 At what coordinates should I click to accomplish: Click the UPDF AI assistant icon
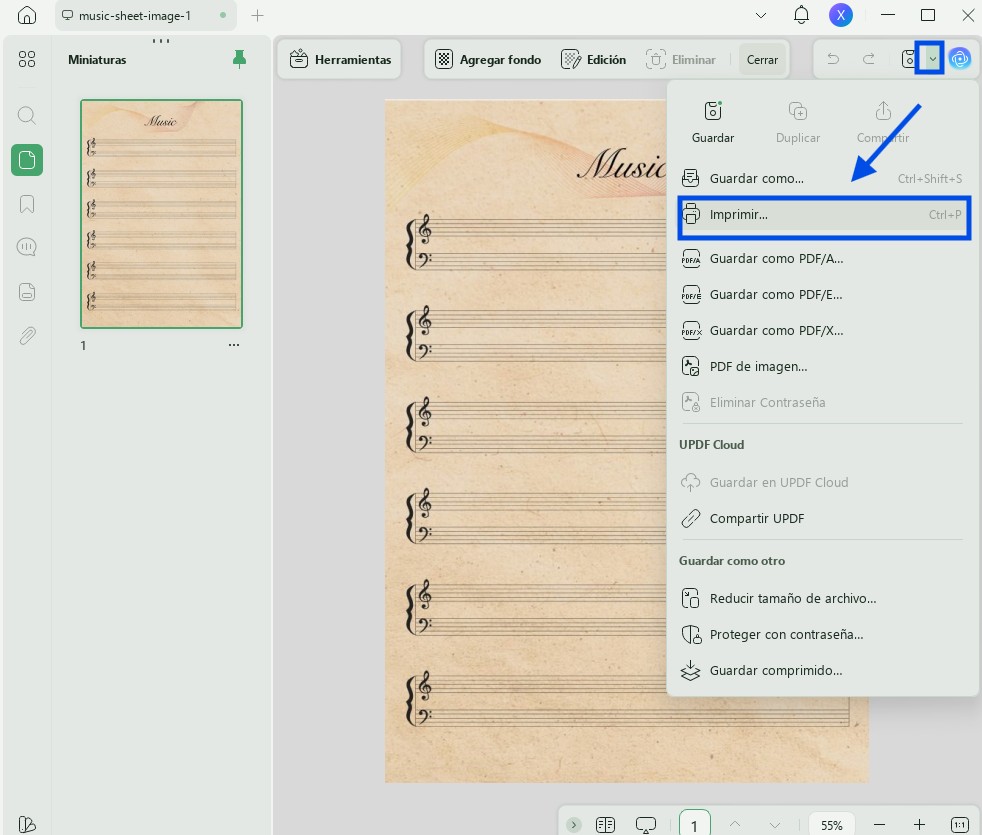(x=959, y=59)
